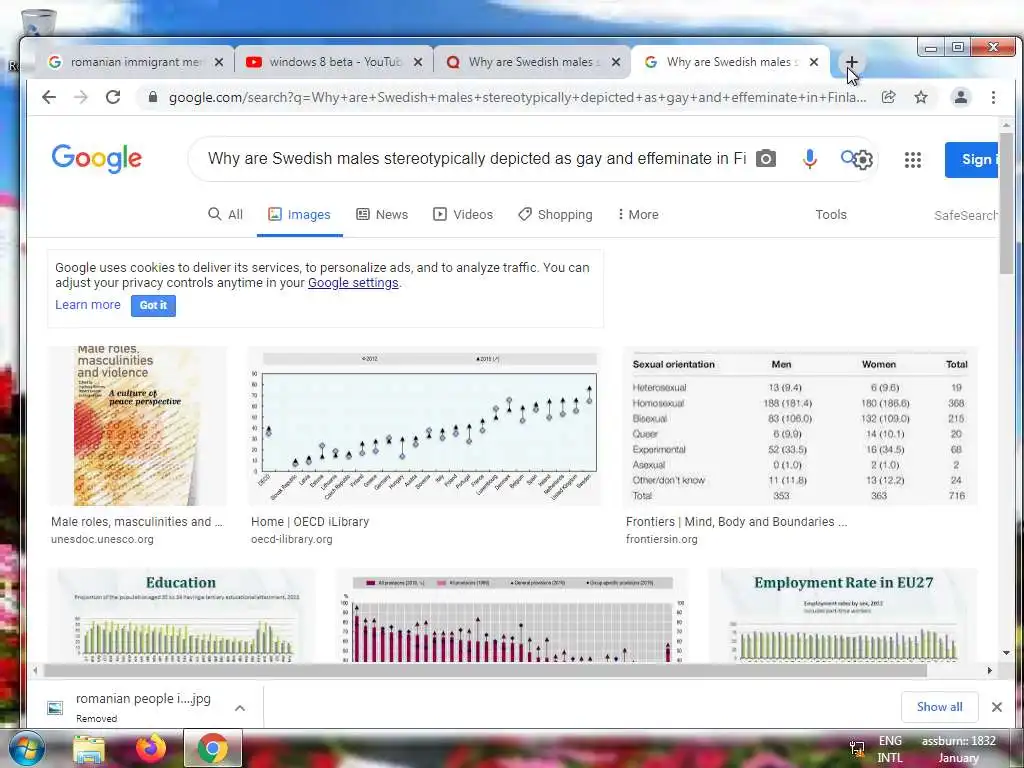Click the unesdoc.unesco.org source text
The height and width of the screenshot is (768, 1024).
103,539
